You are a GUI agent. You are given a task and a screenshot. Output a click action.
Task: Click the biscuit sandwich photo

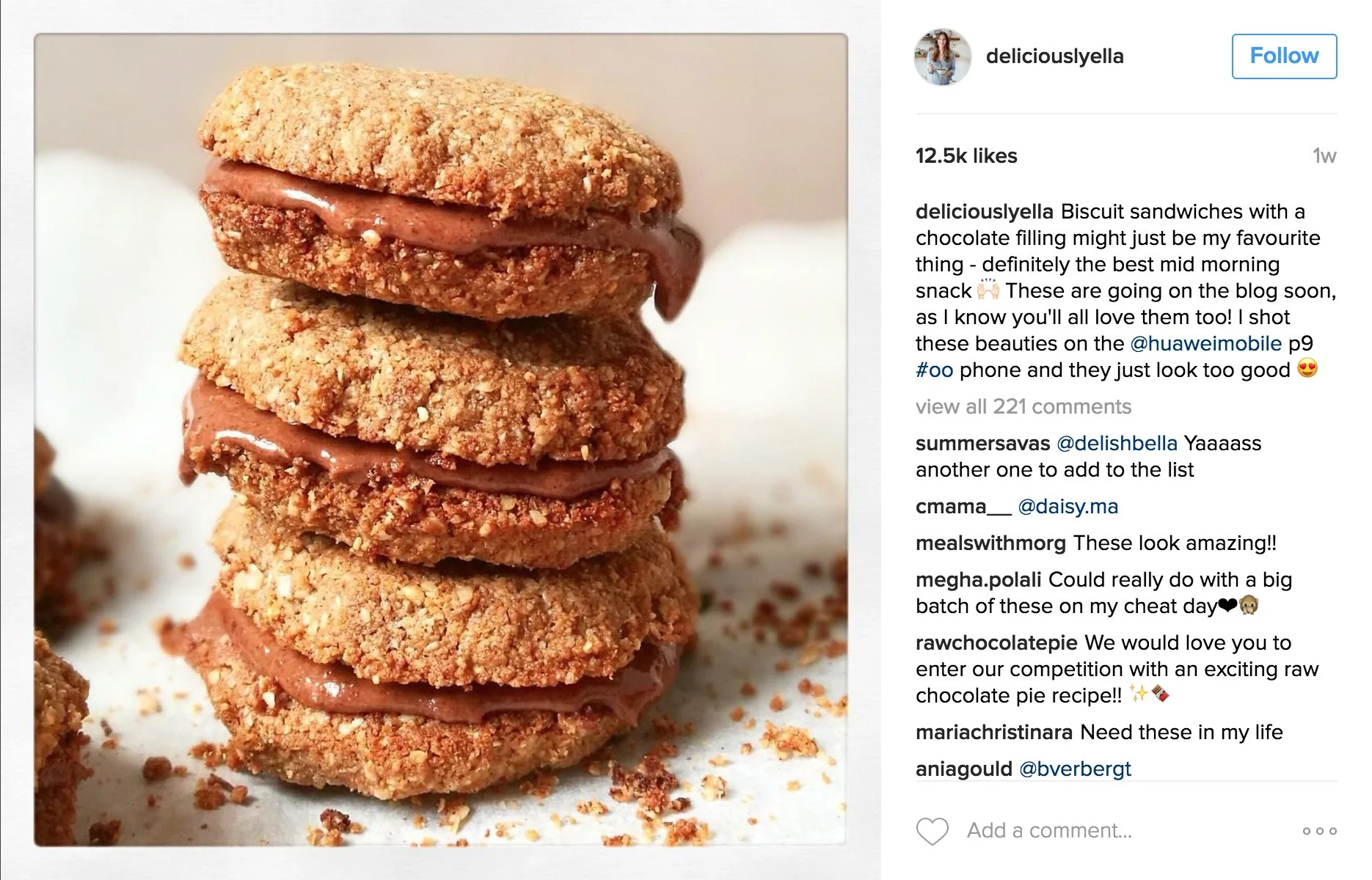[x=440, y=440]
